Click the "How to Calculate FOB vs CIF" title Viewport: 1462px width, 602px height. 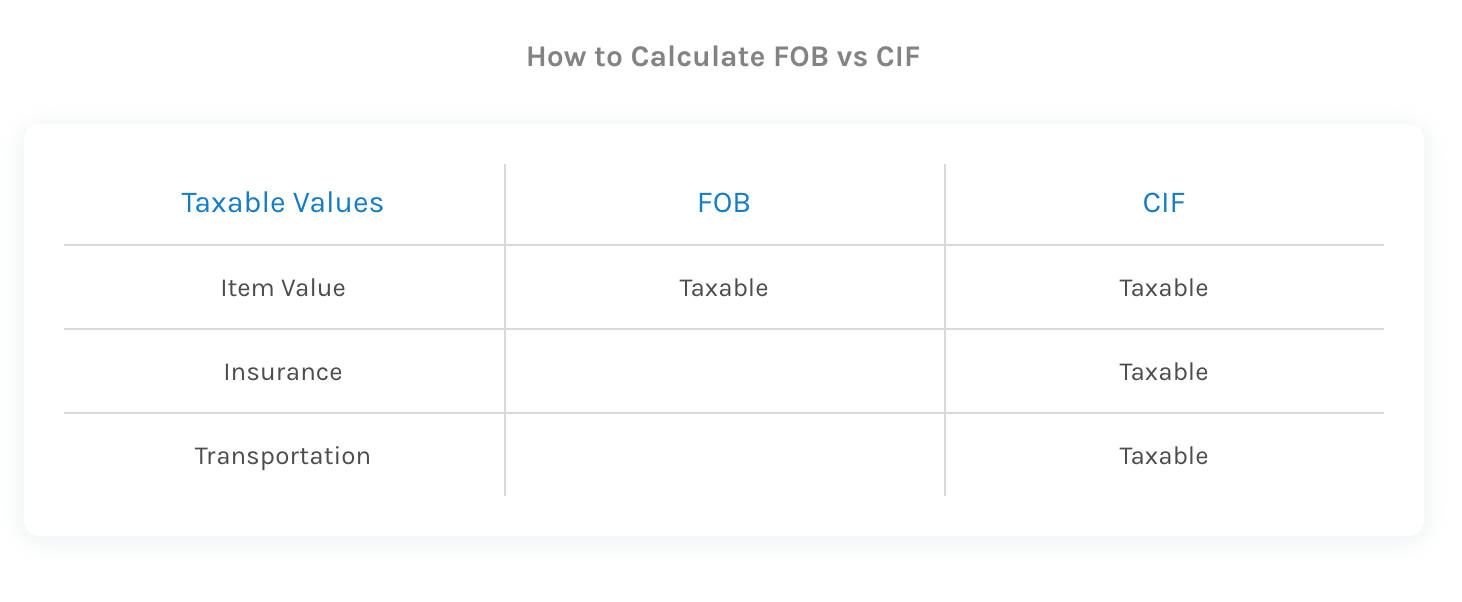click(x=723, y=57)
